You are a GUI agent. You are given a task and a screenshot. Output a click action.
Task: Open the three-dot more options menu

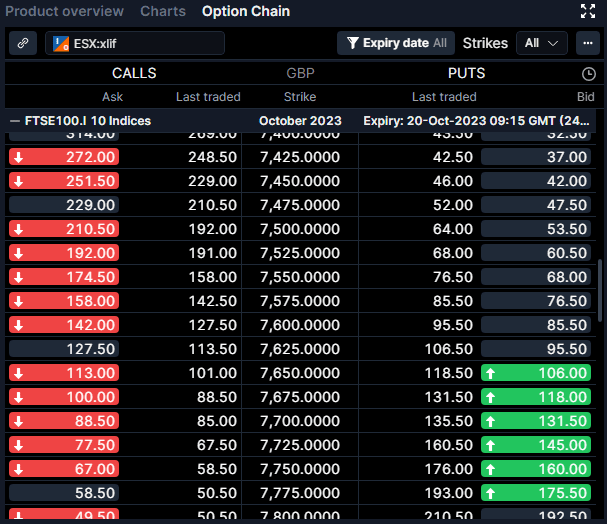click(x=587, y=43)
